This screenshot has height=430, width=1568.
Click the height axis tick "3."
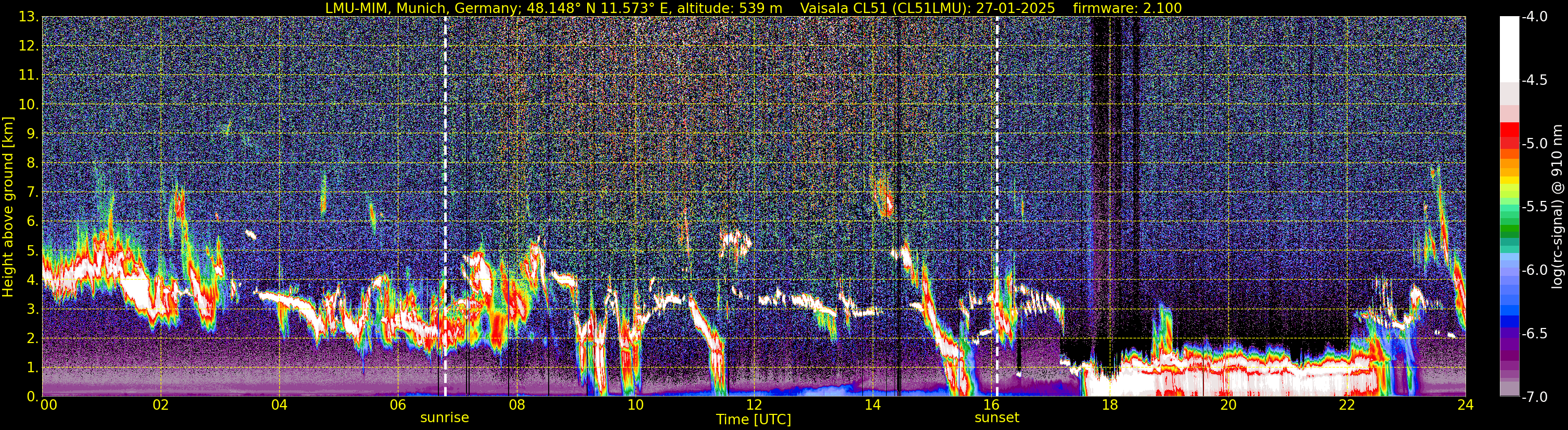click(33, 309)
